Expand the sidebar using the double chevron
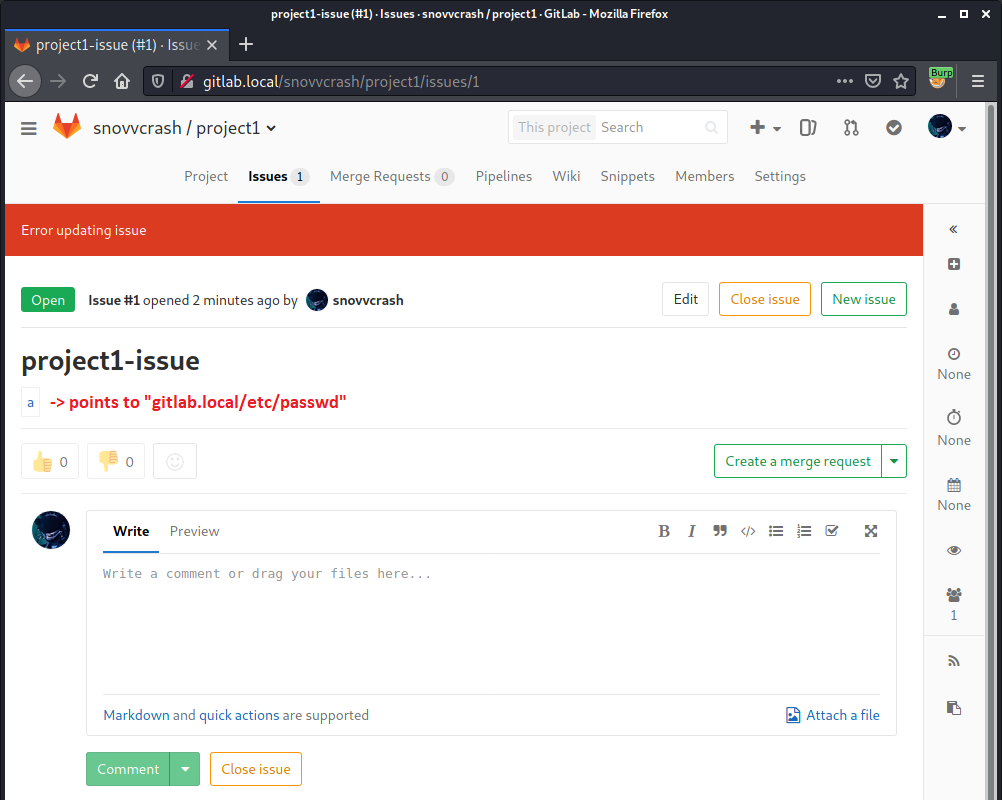The height and width of the screenshot is (800, 1002). coord(953,229)
